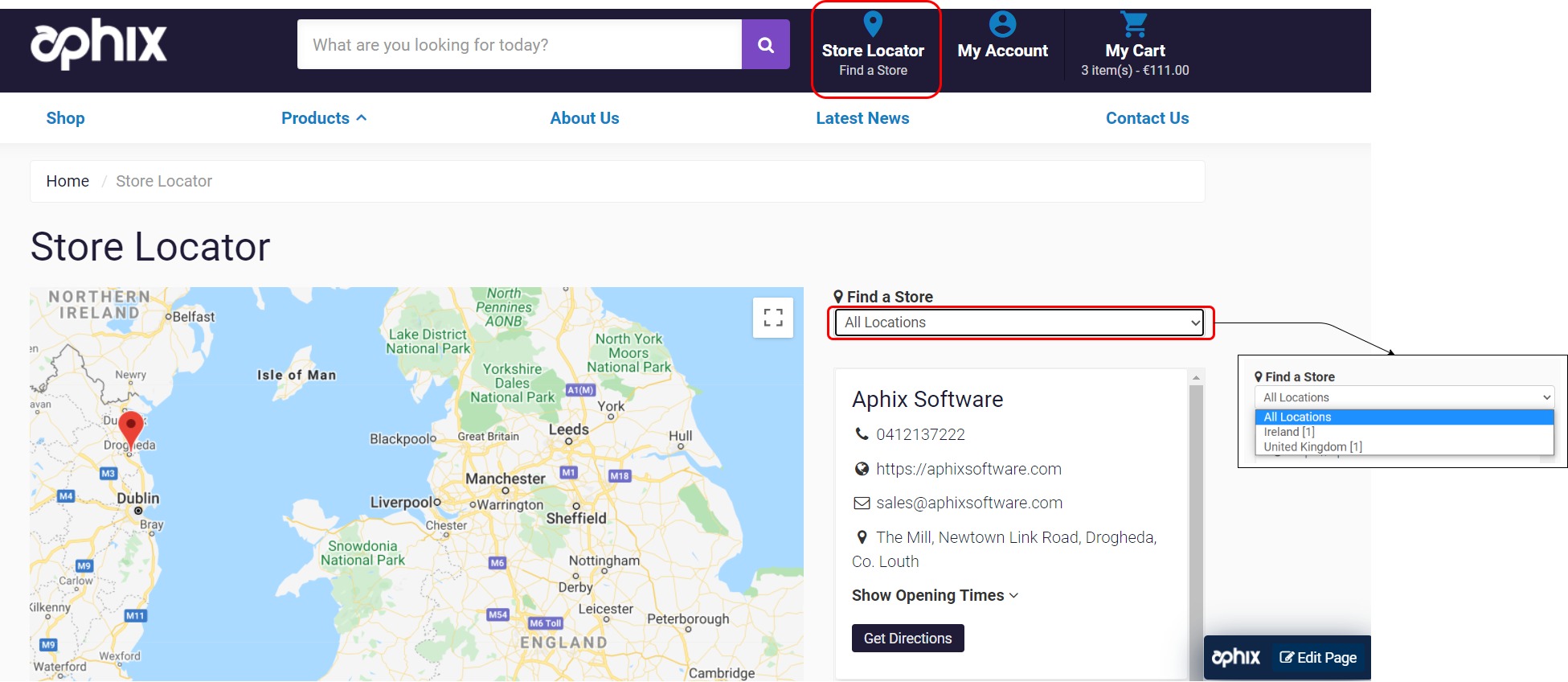Image resolution: width=1568 pixels, height=682 pixels.
Task: Click the Edit Page pencil button
Action: coord(1318,657)
